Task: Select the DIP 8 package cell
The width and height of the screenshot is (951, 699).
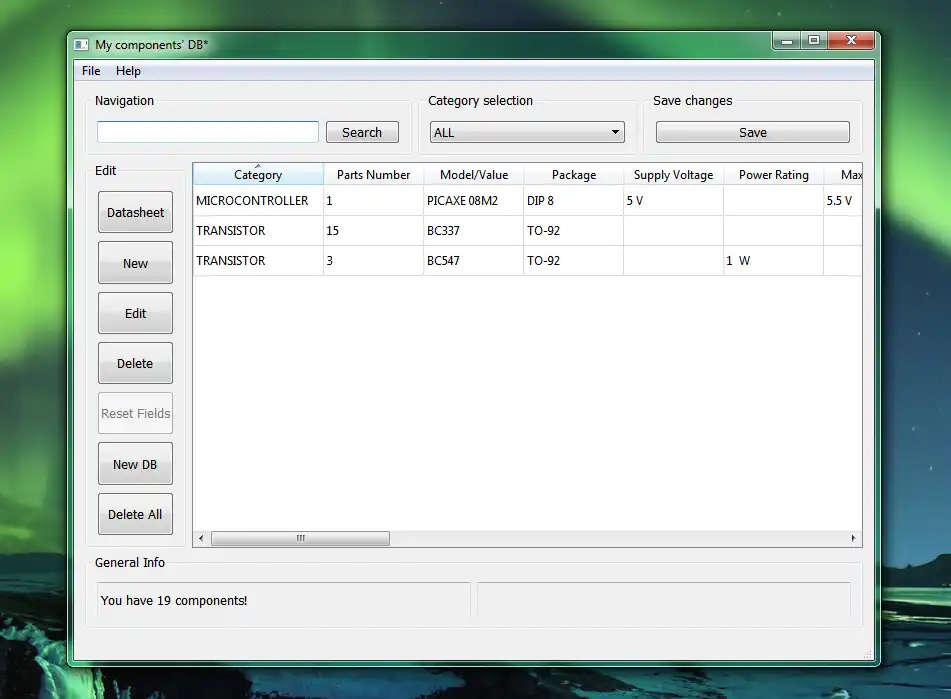Action: coord(574,201)
